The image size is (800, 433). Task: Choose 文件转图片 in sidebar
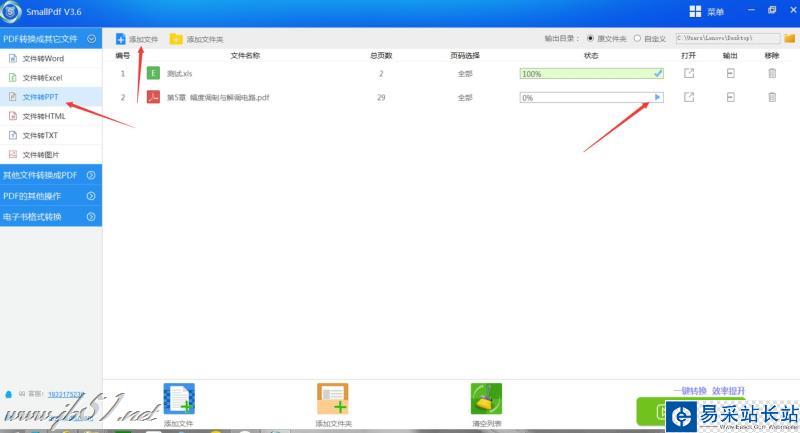(x=51, y=155)
